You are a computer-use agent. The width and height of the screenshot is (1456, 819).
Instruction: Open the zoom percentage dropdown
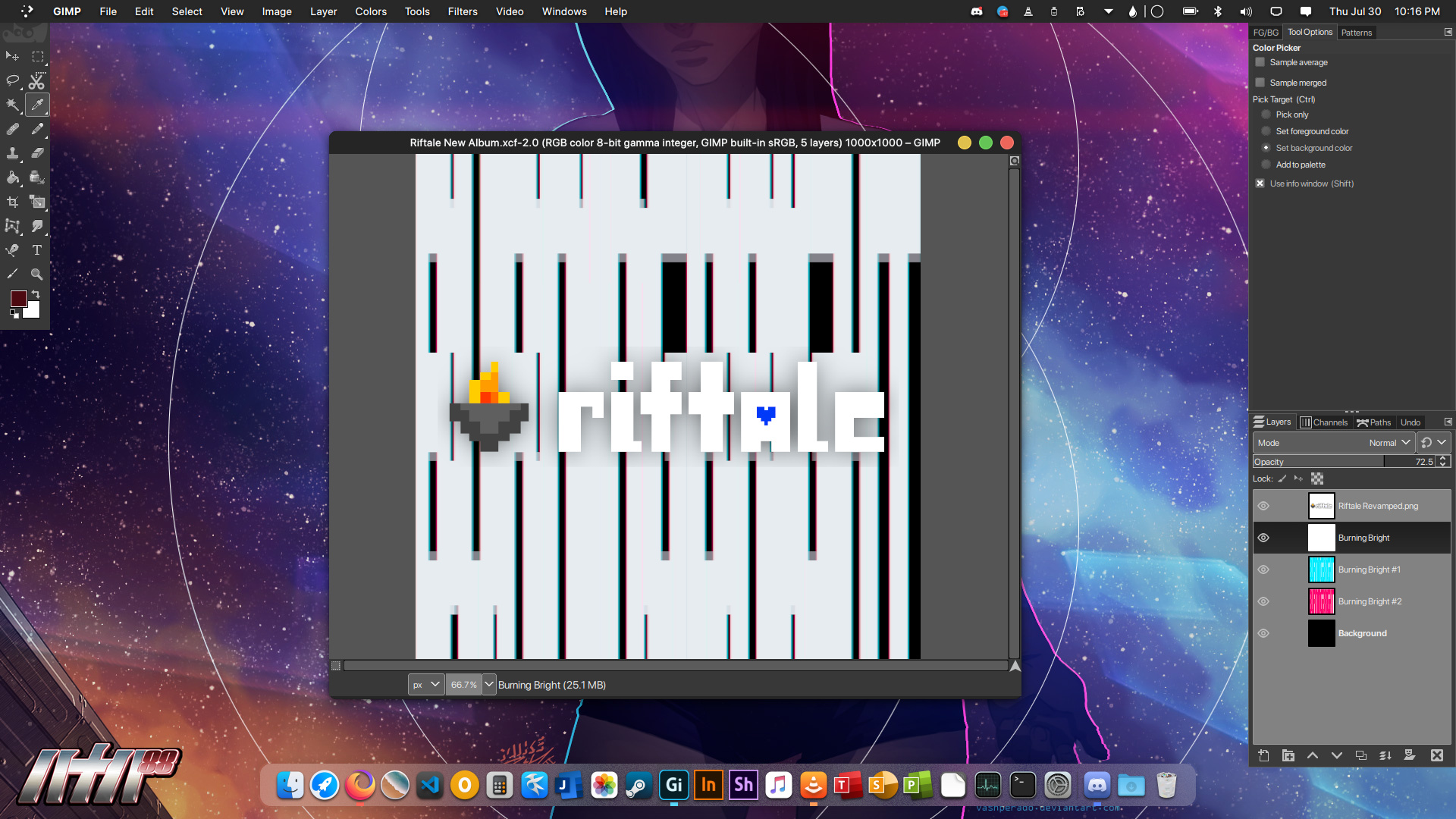489,685
